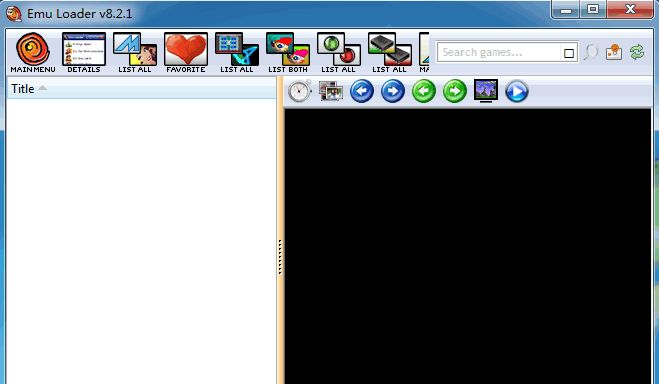This screenshot has height=384, width=659.
Task: Close the Emu Loader window
Action: tap(630, 9)
